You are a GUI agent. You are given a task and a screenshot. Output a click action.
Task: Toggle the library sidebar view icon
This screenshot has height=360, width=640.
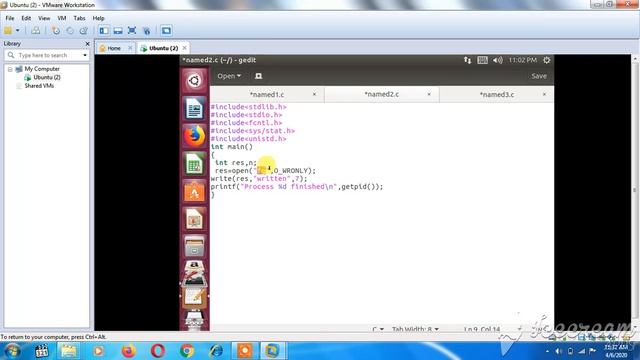104,31
